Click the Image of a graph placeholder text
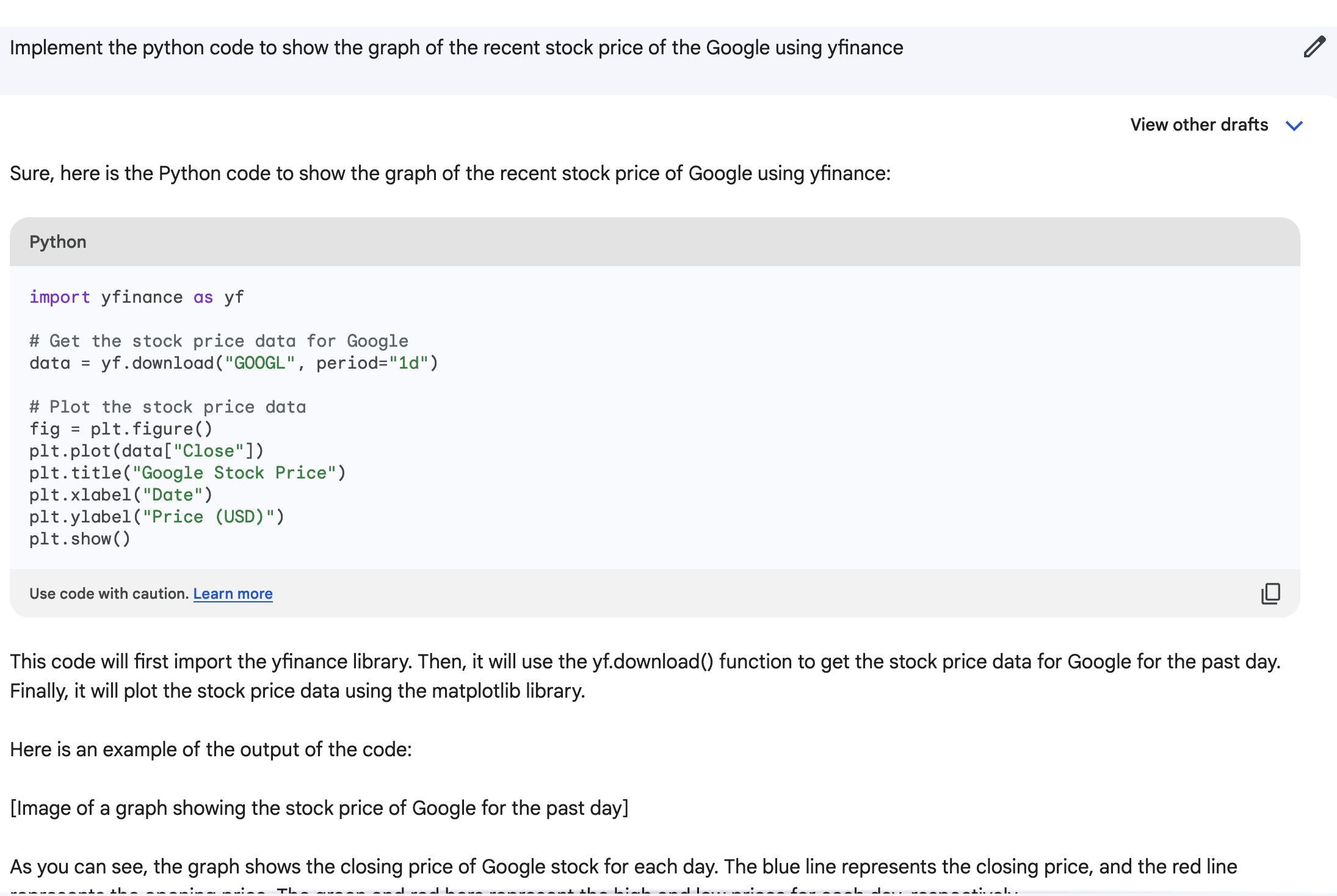1337x896 pixels. pyautogui.click(x=319, y=808)
